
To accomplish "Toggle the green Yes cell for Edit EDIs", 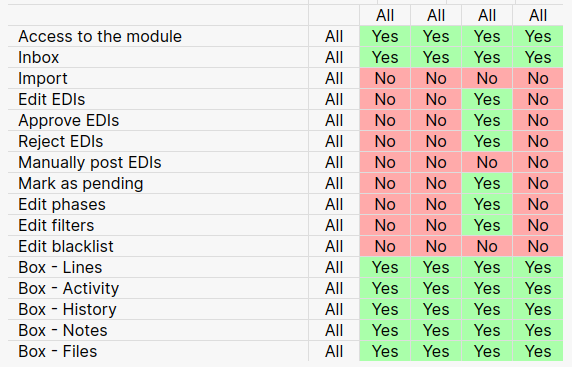I will pyautogui.click(x=487, y=99).
